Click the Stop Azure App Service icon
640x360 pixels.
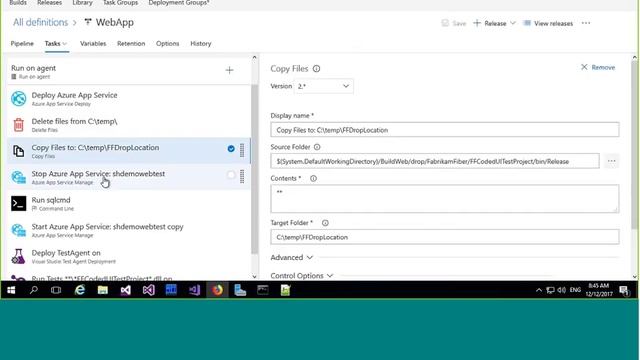pos(18,177)
